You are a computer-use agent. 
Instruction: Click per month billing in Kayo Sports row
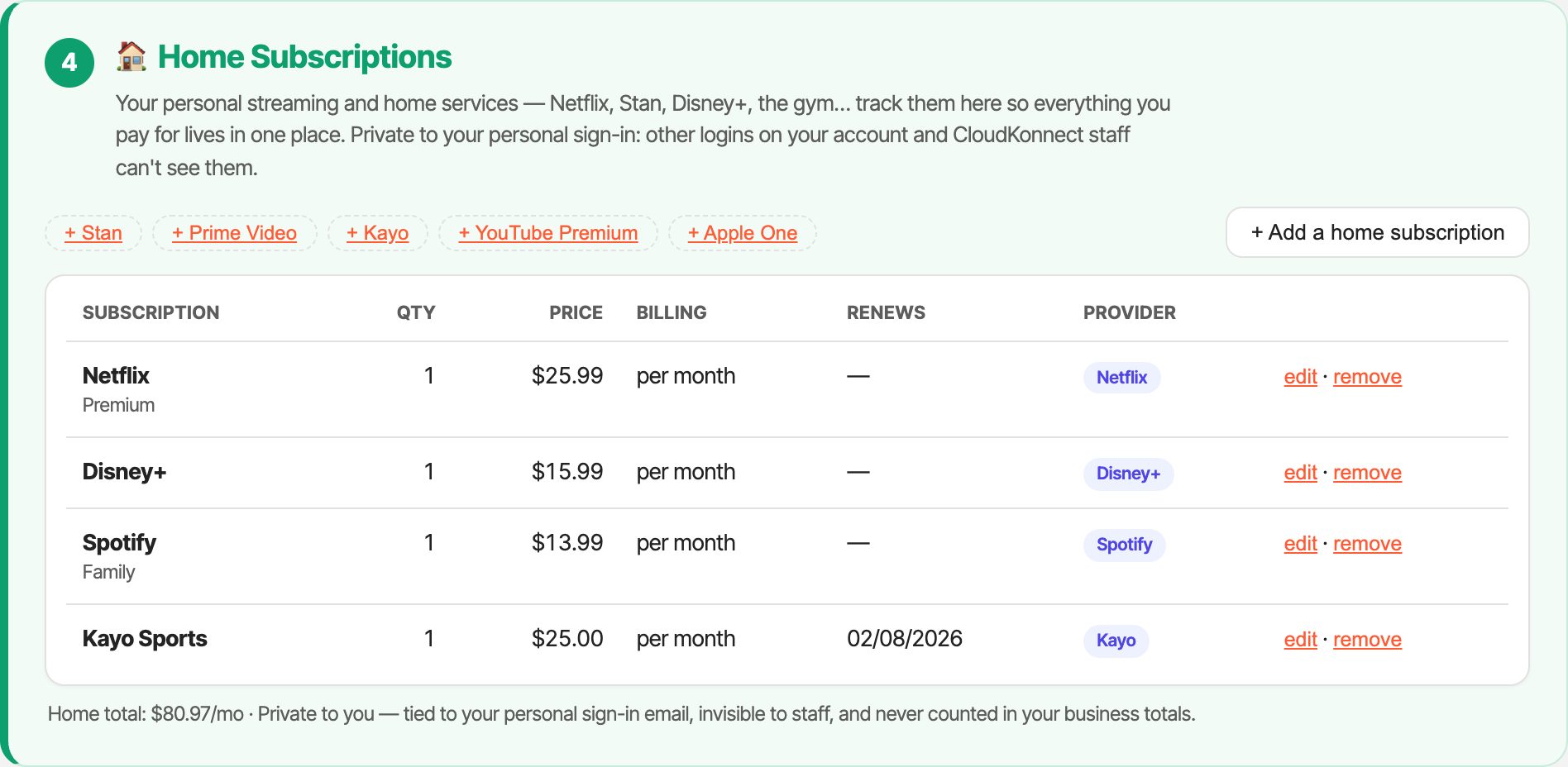(686, 639)
